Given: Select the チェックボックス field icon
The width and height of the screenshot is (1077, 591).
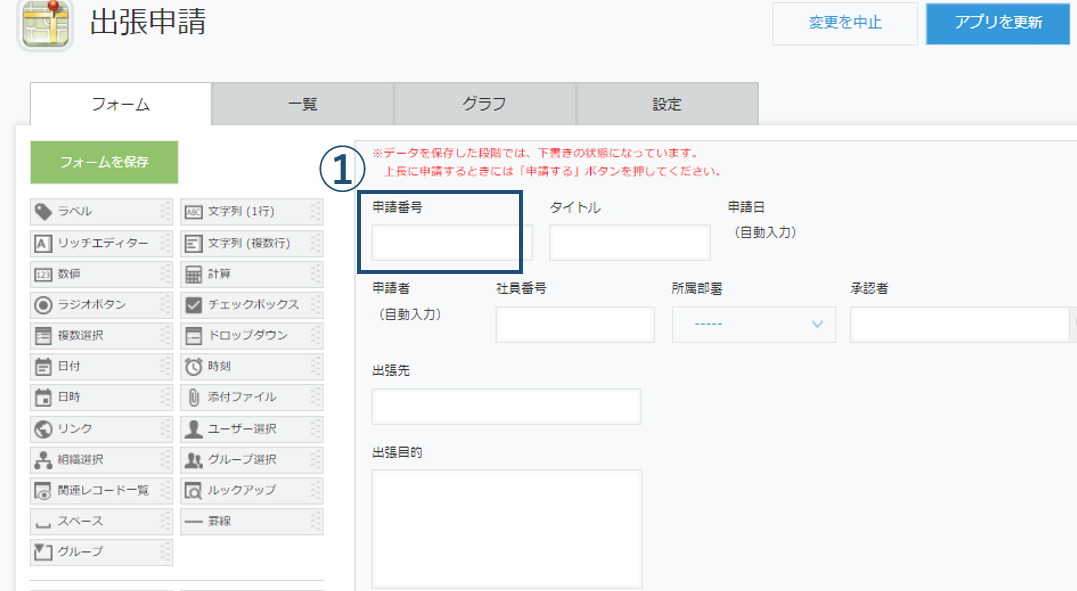Looking at the screenshot, I should click(194, 304).
